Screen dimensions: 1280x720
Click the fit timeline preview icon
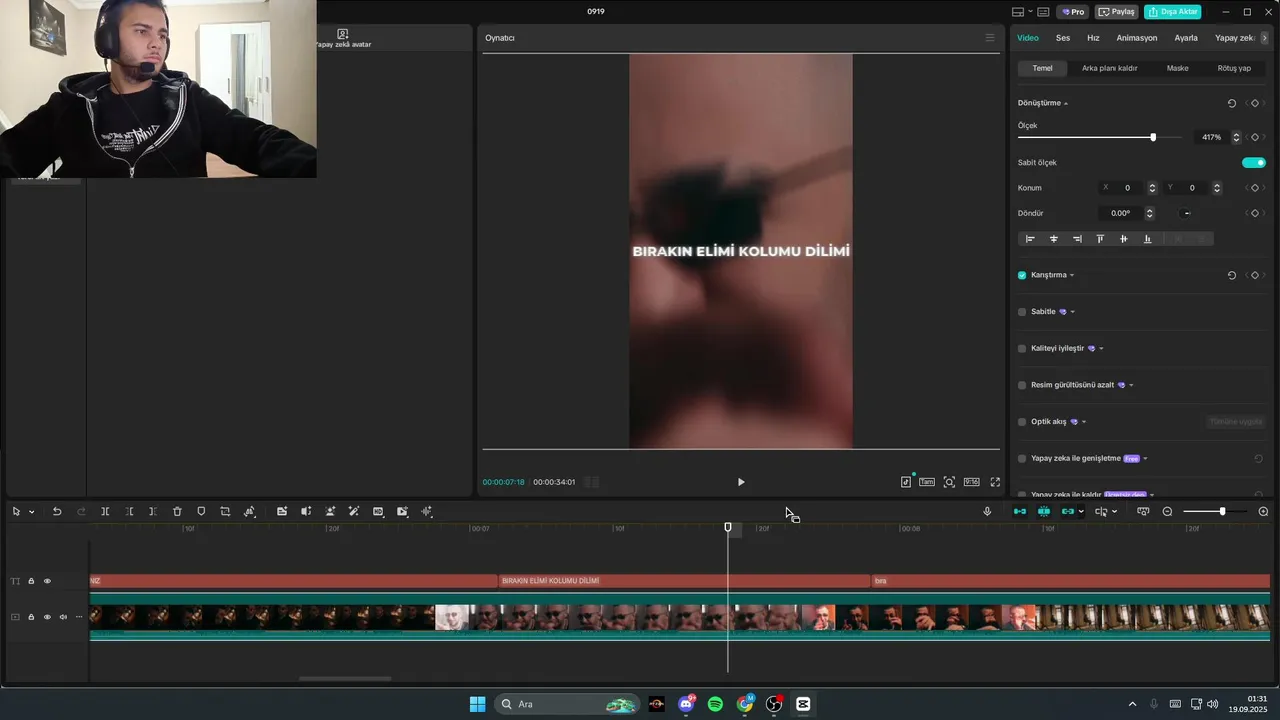[1143, 511]
